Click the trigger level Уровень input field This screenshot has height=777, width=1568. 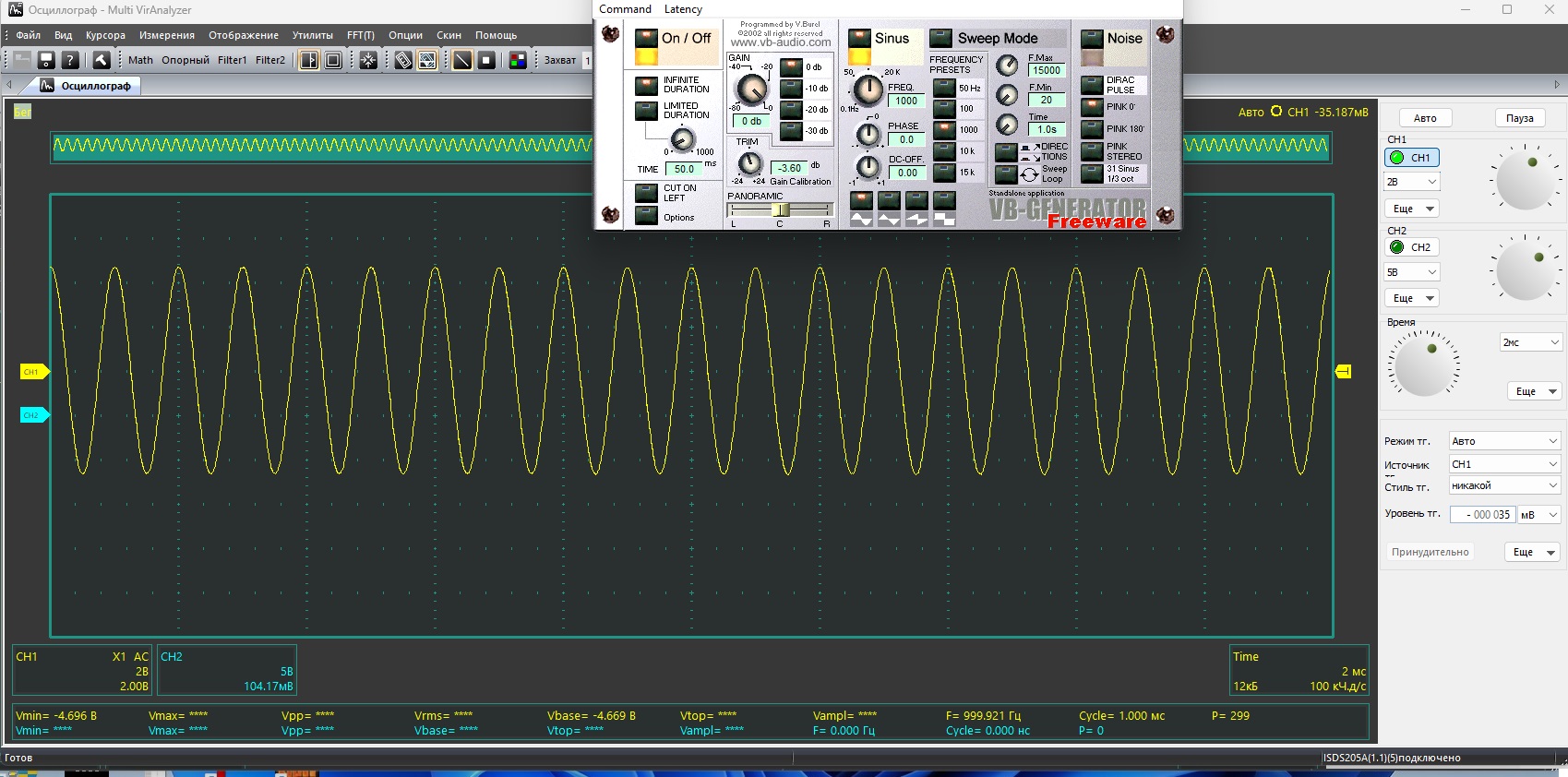[x=1482, y=515]
